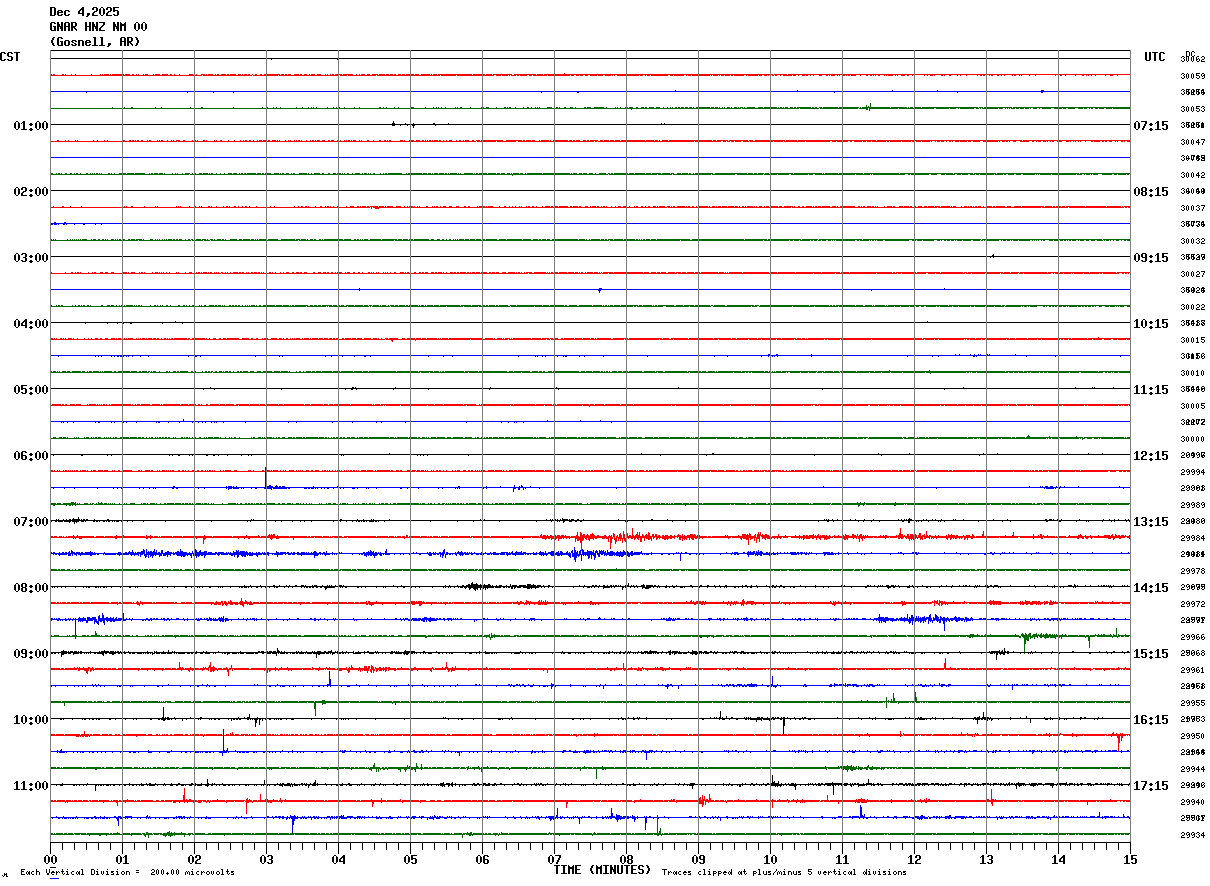Click minute 14 on the time axis
This screenshot has width=1210, height=886.
coord(1058,859)
